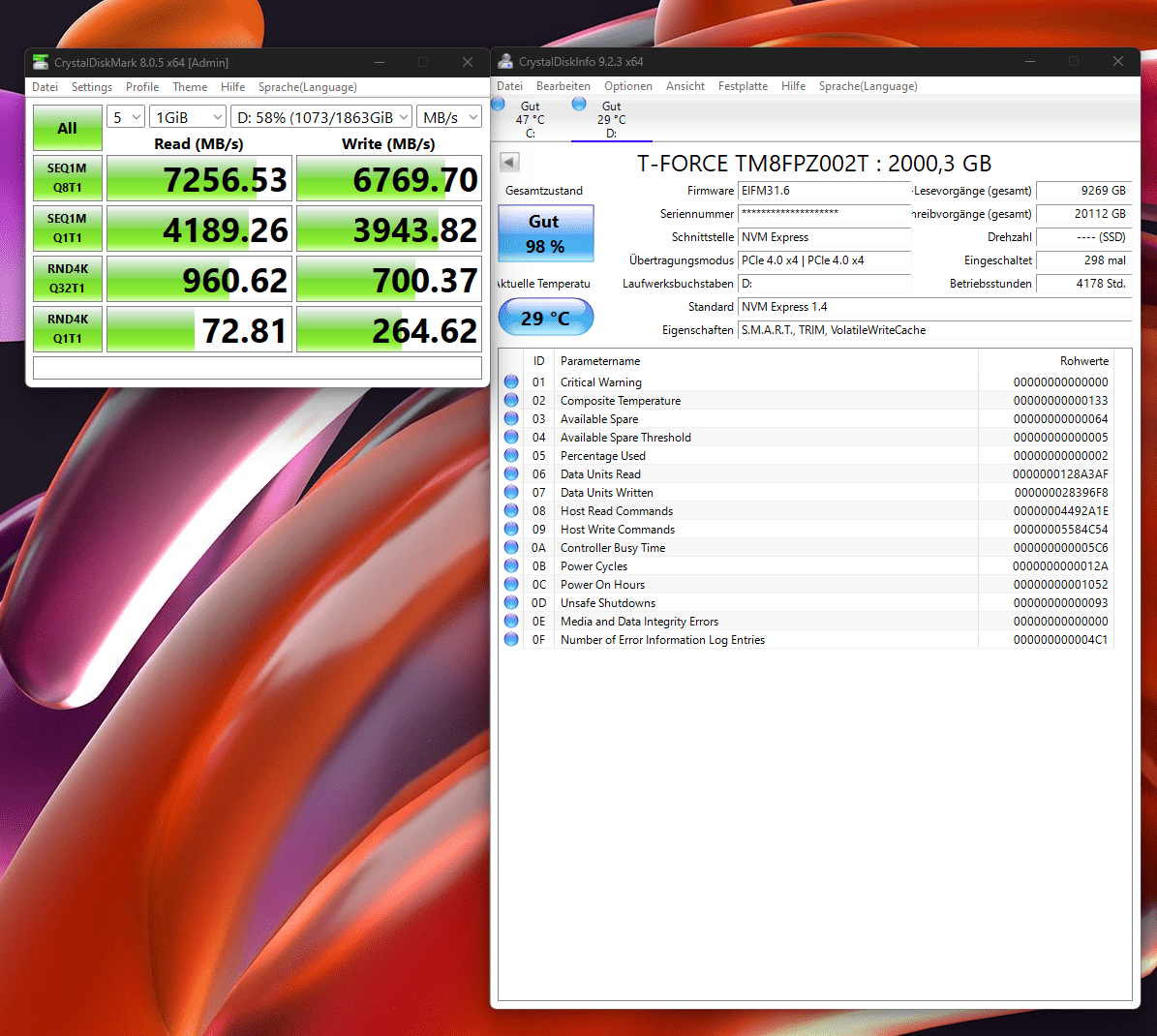The width and height of the screenshot is (1157, 1036).
Task: Open Ansicht menu in CrystalDiskInfo
Action: point(685,86)
